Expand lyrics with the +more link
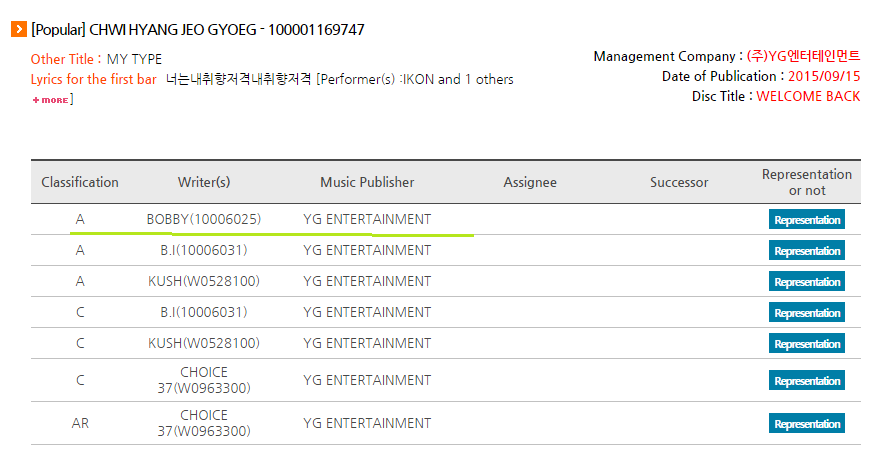This screenshot has width=892, height=457. [51, 100]
